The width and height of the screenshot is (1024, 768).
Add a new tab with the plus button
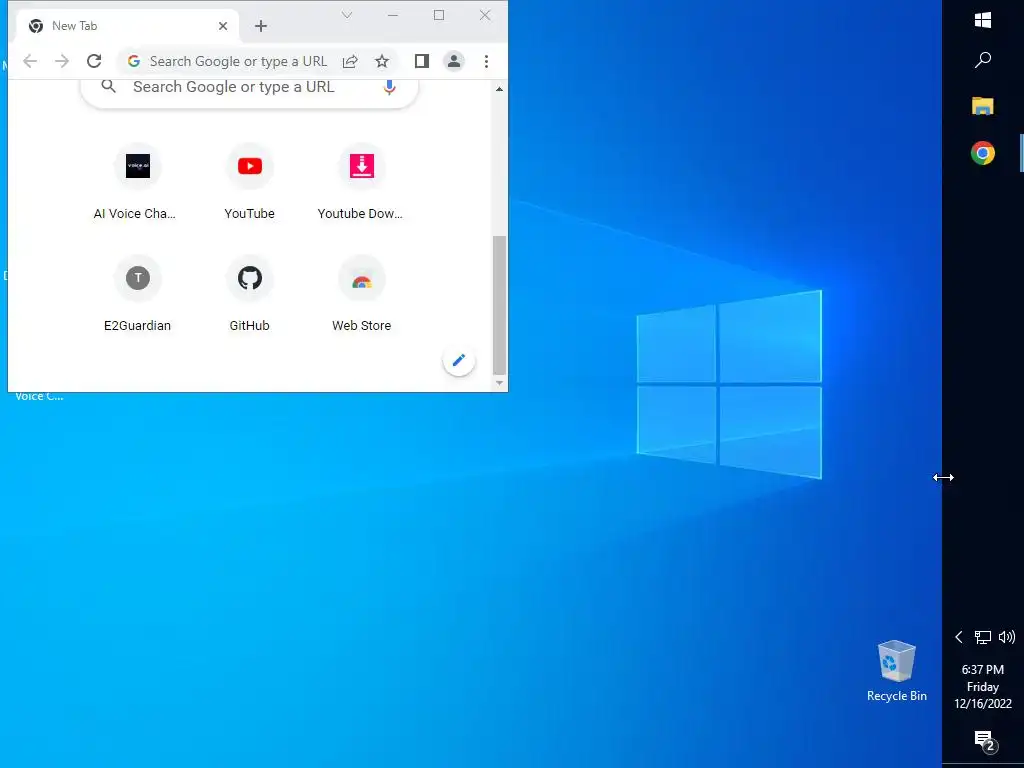pyautogui.click(x=261, y=26)
